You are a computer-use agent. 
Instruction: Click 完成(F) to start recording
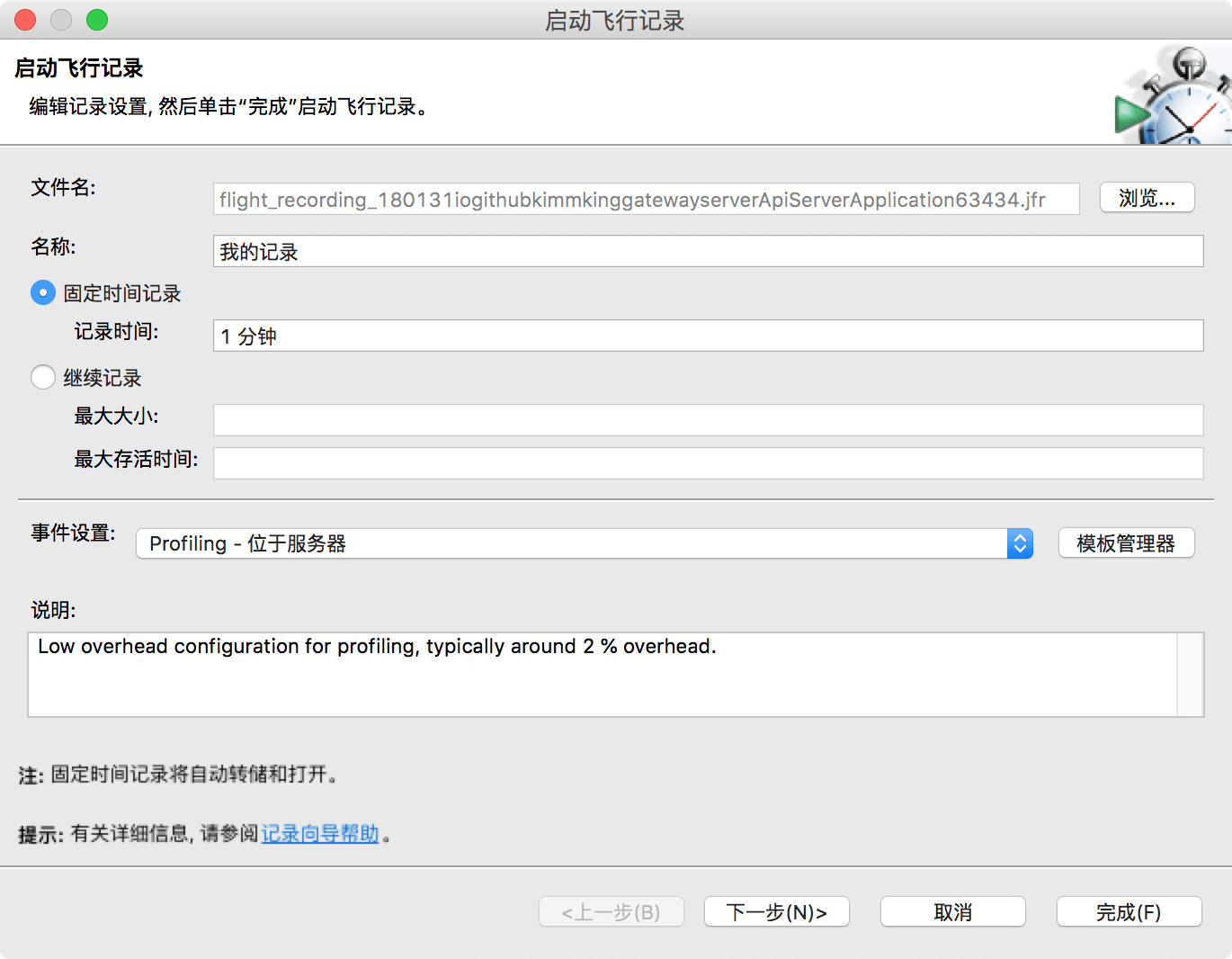(1129, 912)
